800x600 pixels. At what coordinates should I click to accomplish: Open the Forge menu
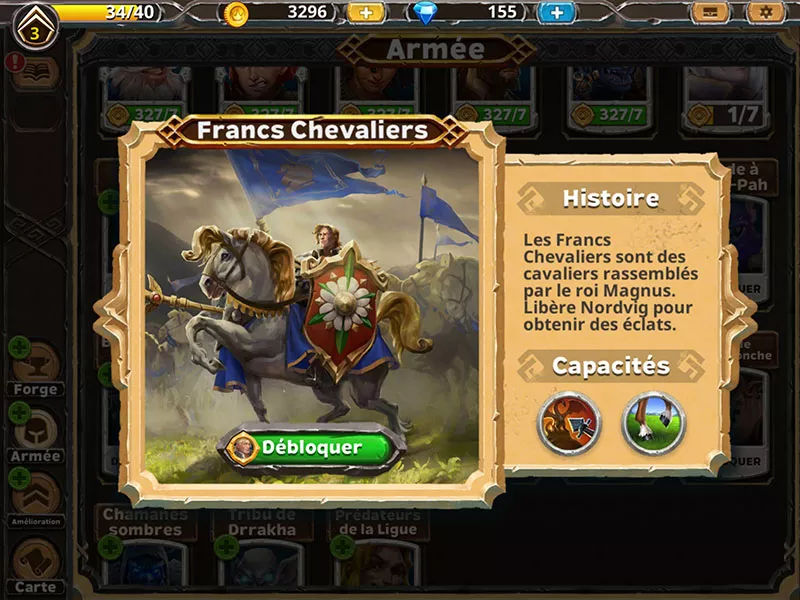click(35, 369)
